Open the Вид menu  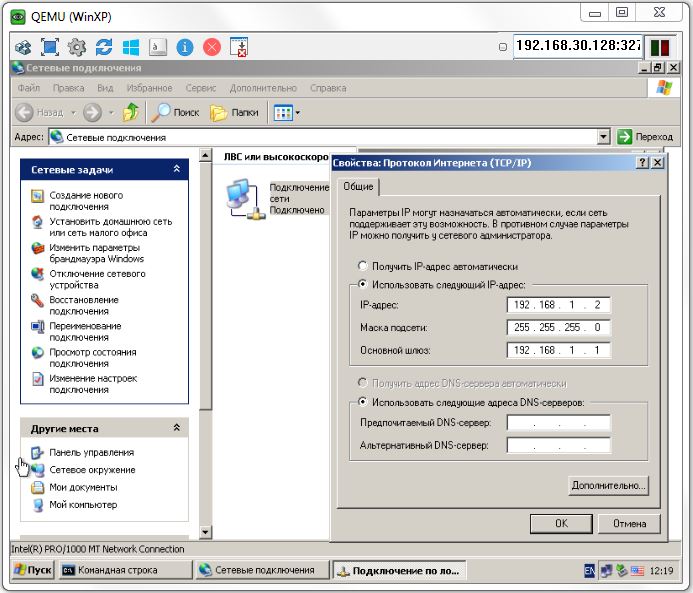tap(105, 88)
